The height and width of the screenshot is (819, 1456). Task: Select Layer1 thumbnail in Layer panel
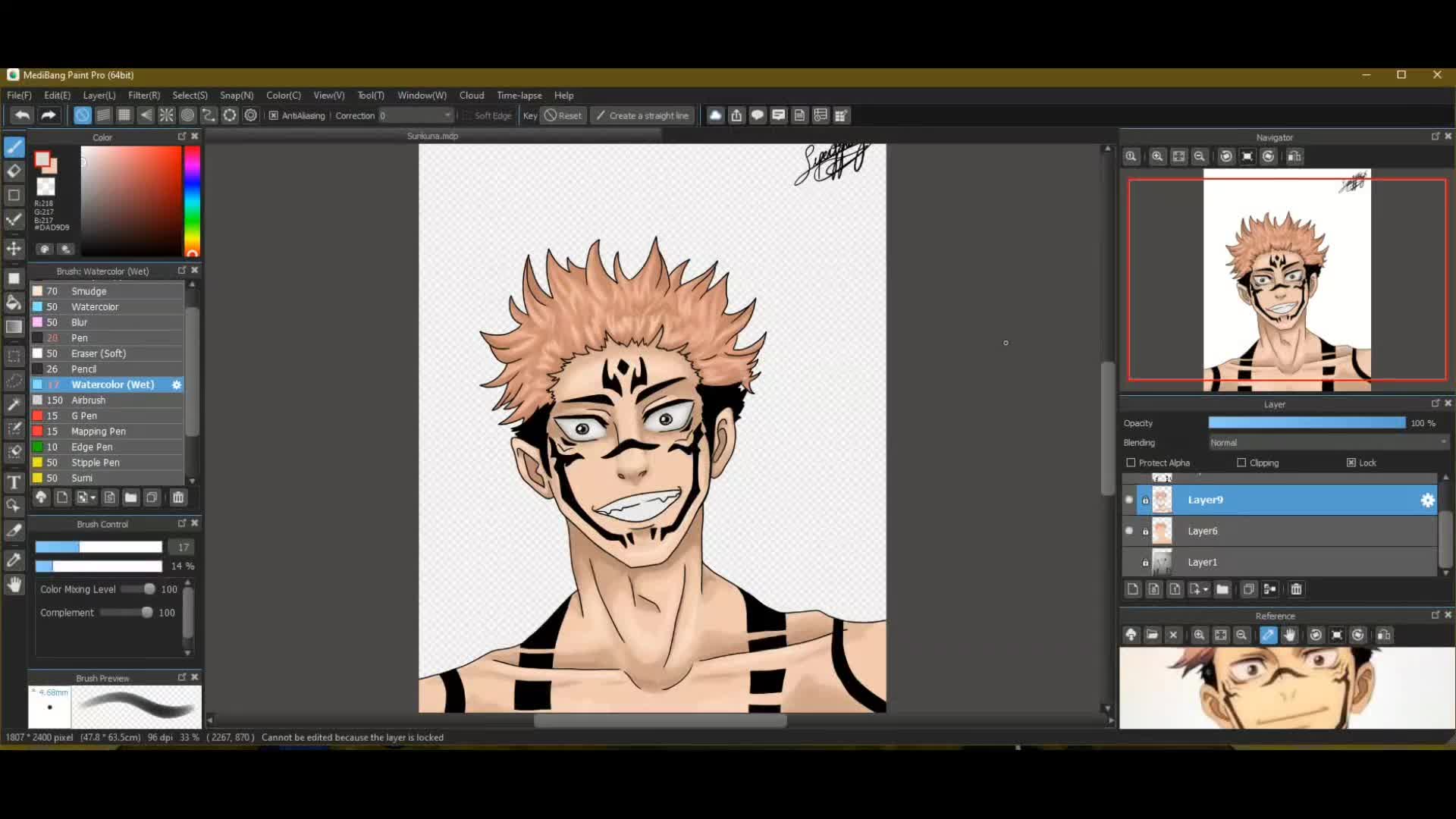point(1162,562)
